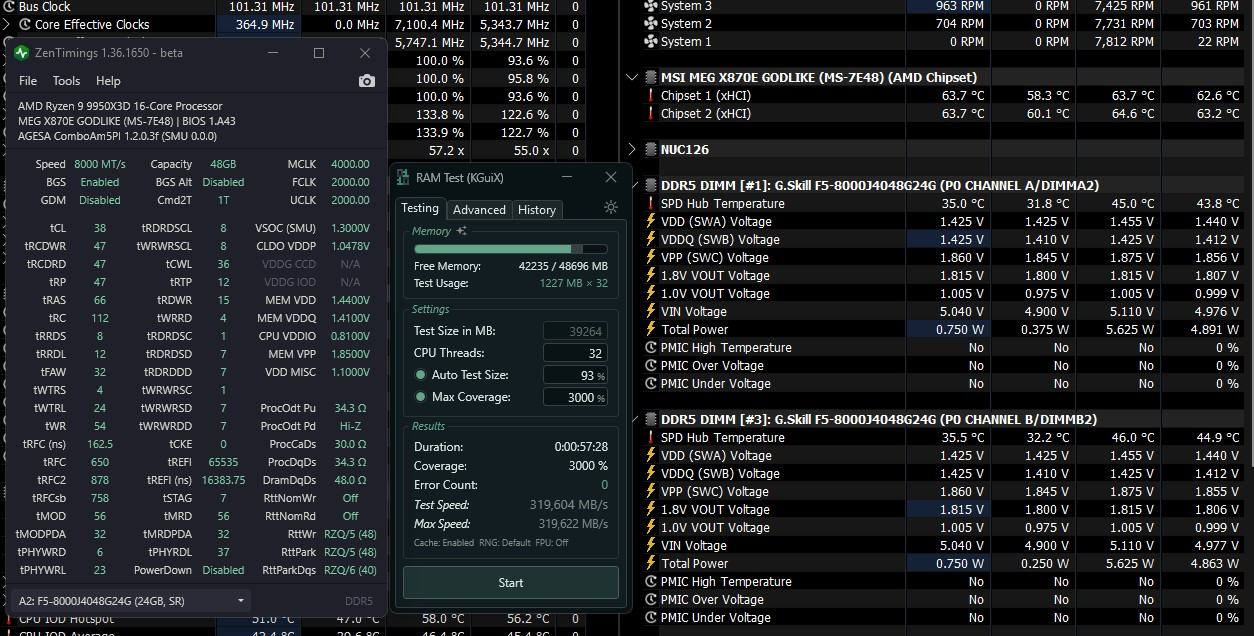Toggle the Max Coverage option

tap(420, 397)
